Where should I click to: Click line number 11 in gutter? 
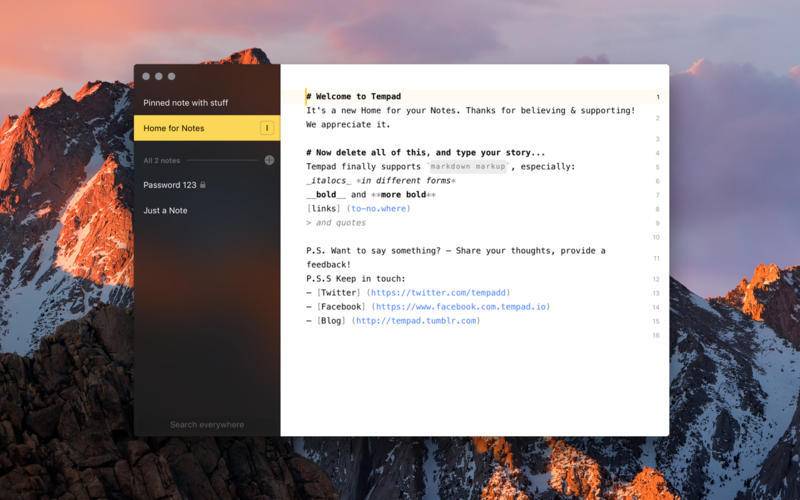657,258
